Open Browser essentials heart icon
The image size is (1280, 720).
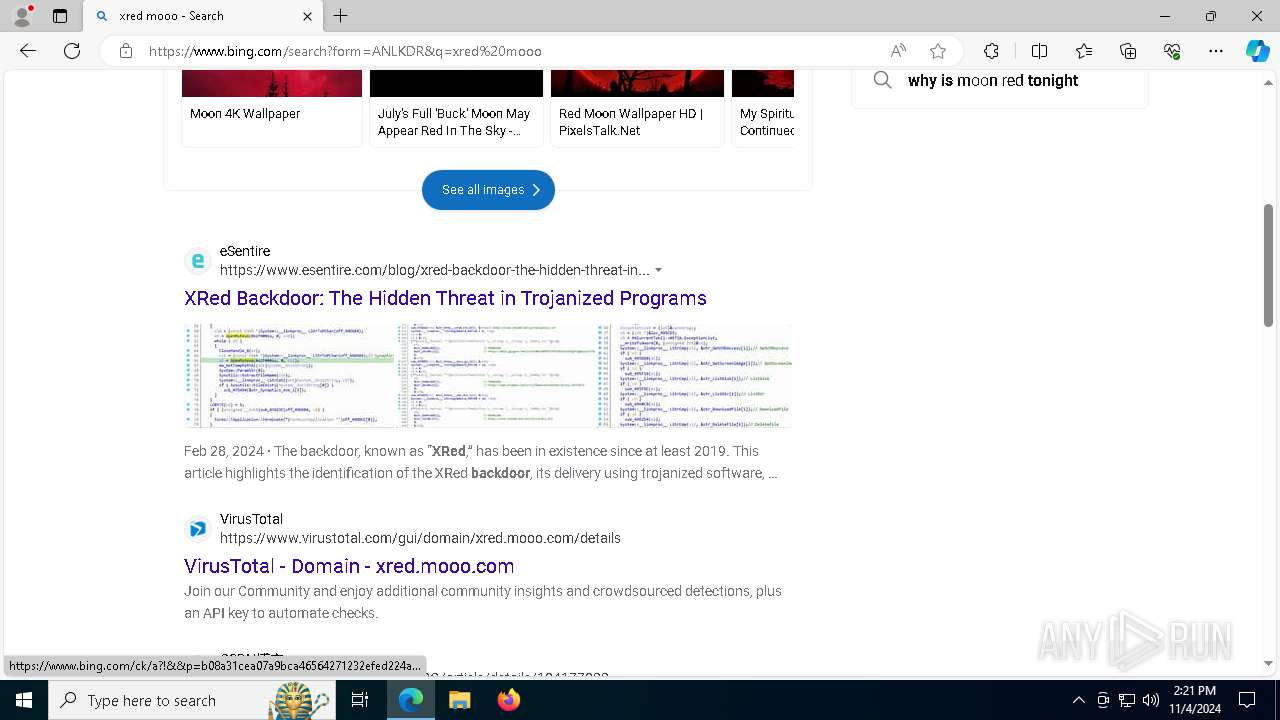(x=1172, y=51)
